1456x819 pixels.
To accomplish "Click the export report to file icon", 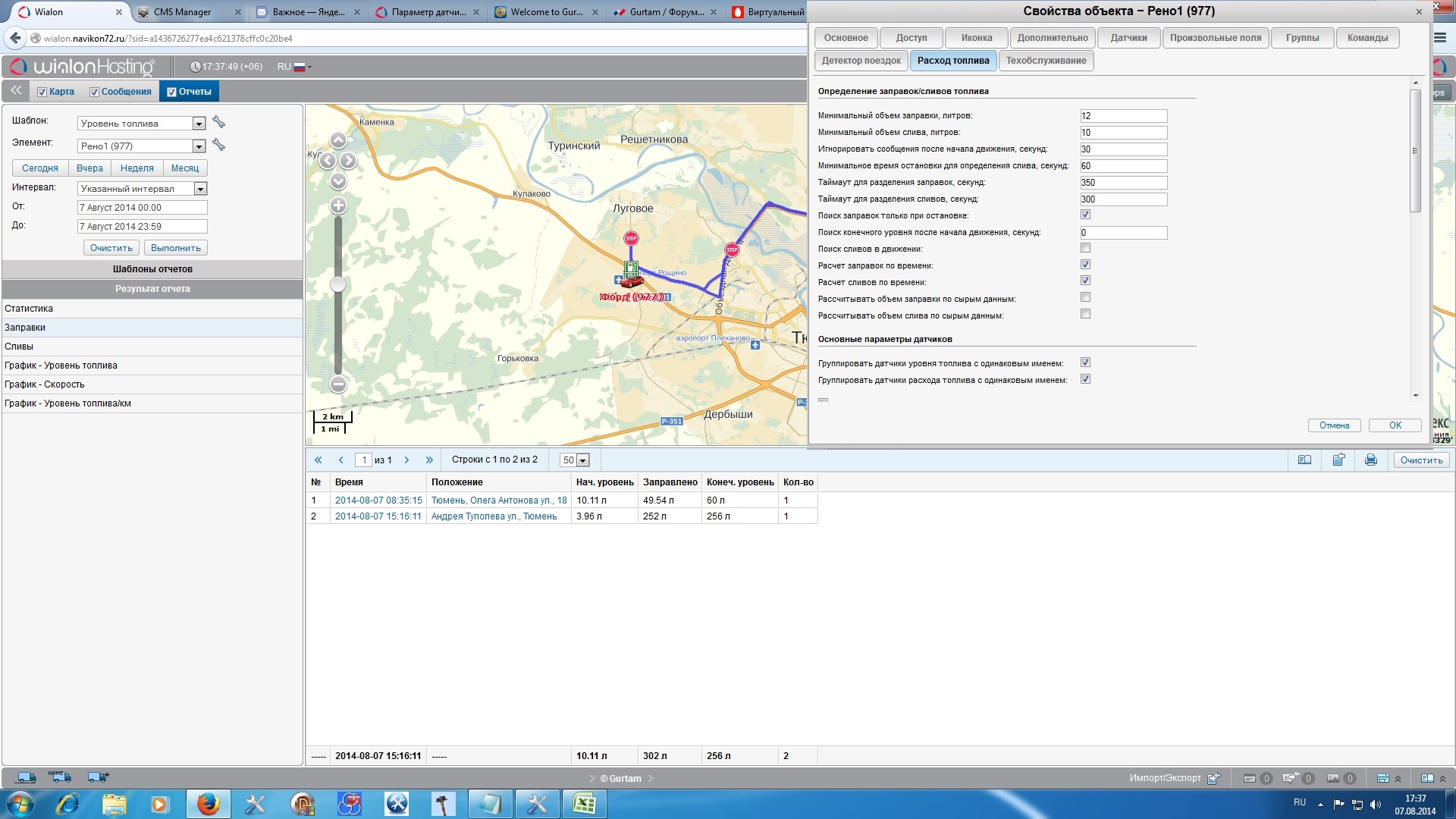I will [1338, 460].
